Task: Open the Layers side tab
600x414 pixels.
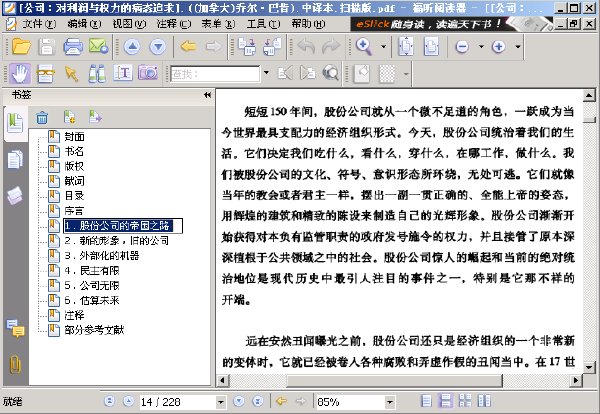Action: [x=15, y=196]
